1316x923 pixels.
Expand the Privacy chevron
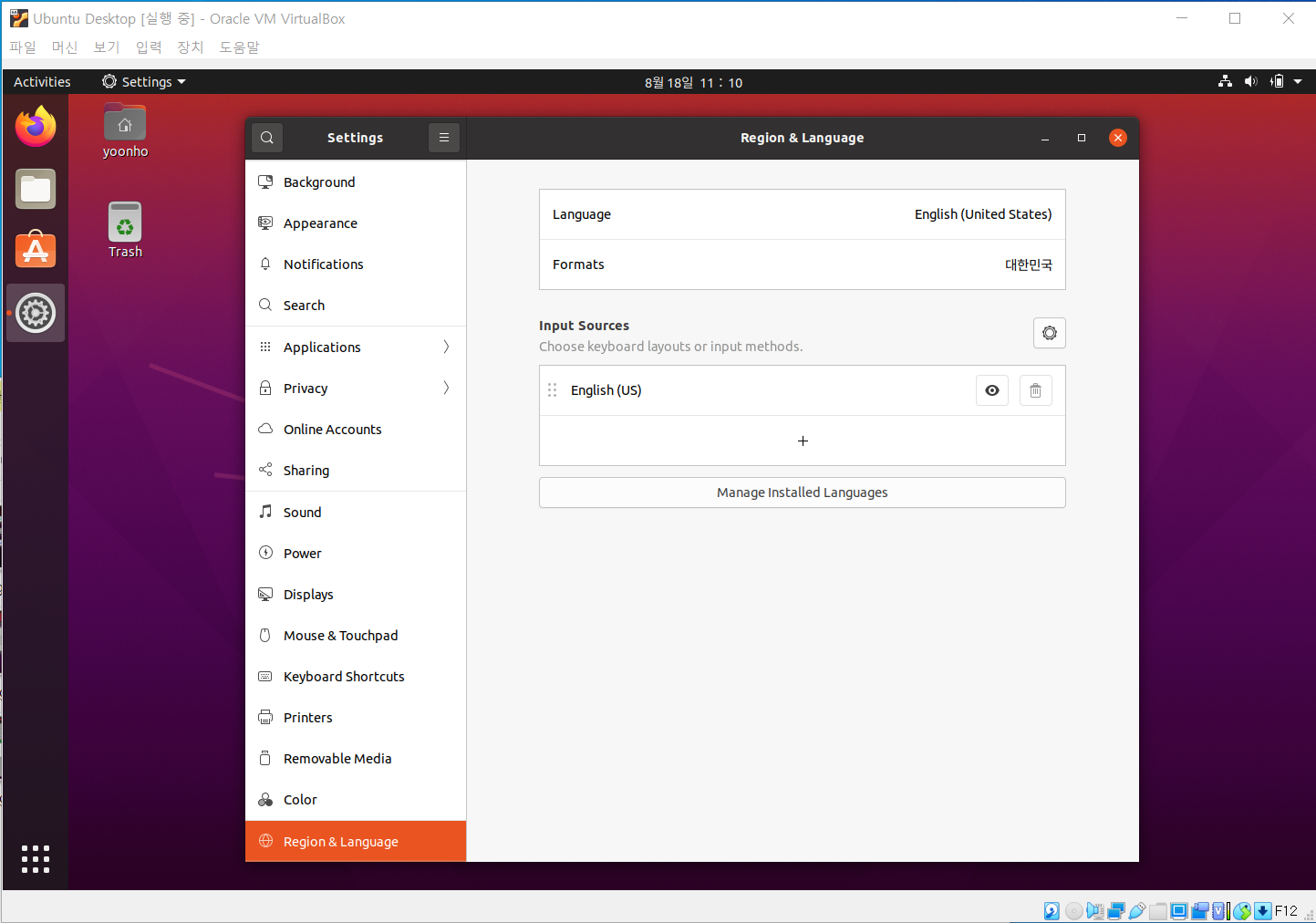446,389
